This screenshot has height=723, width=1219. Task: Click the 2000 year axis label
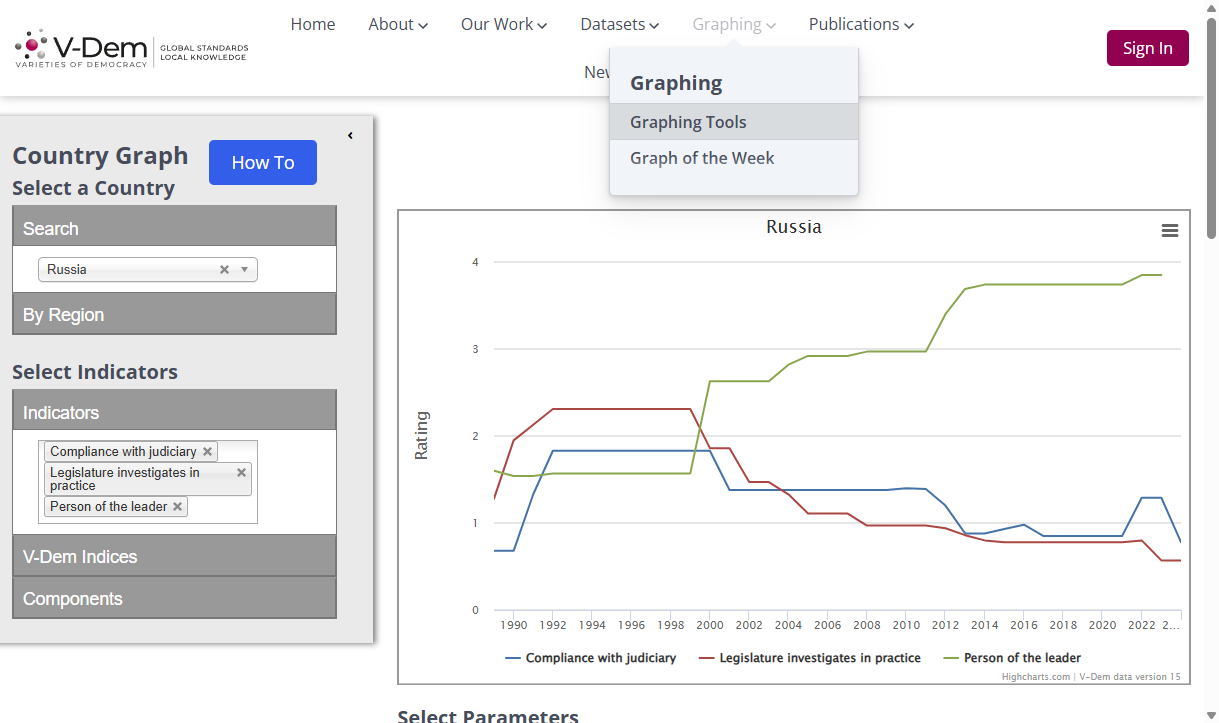coord(710,625)
